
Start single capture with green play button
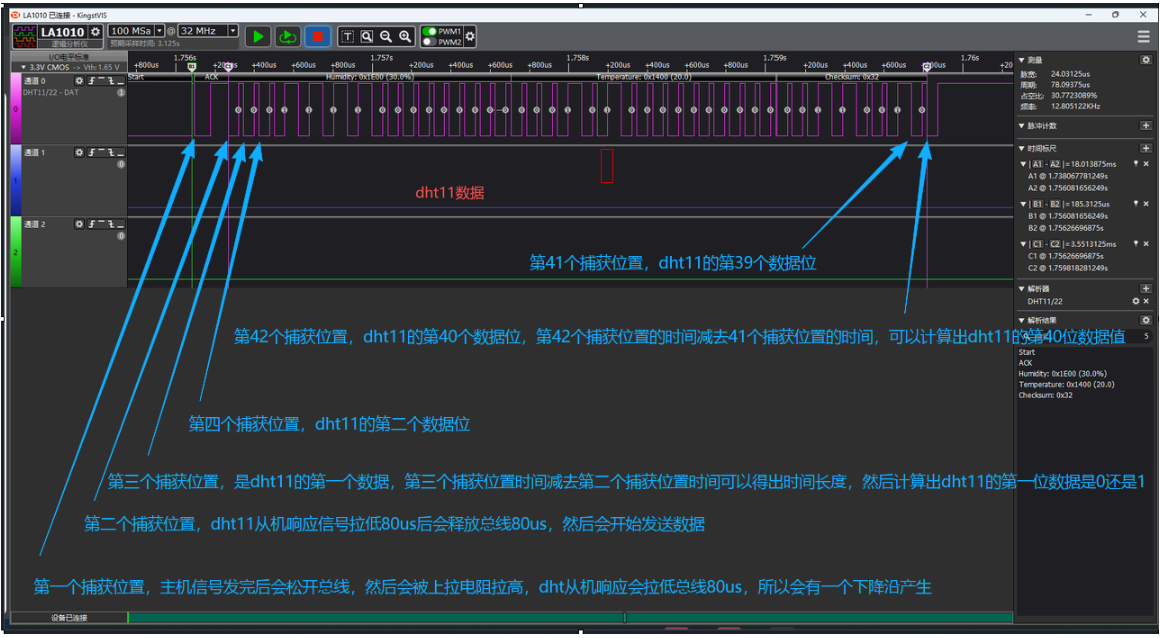[258, 36]
